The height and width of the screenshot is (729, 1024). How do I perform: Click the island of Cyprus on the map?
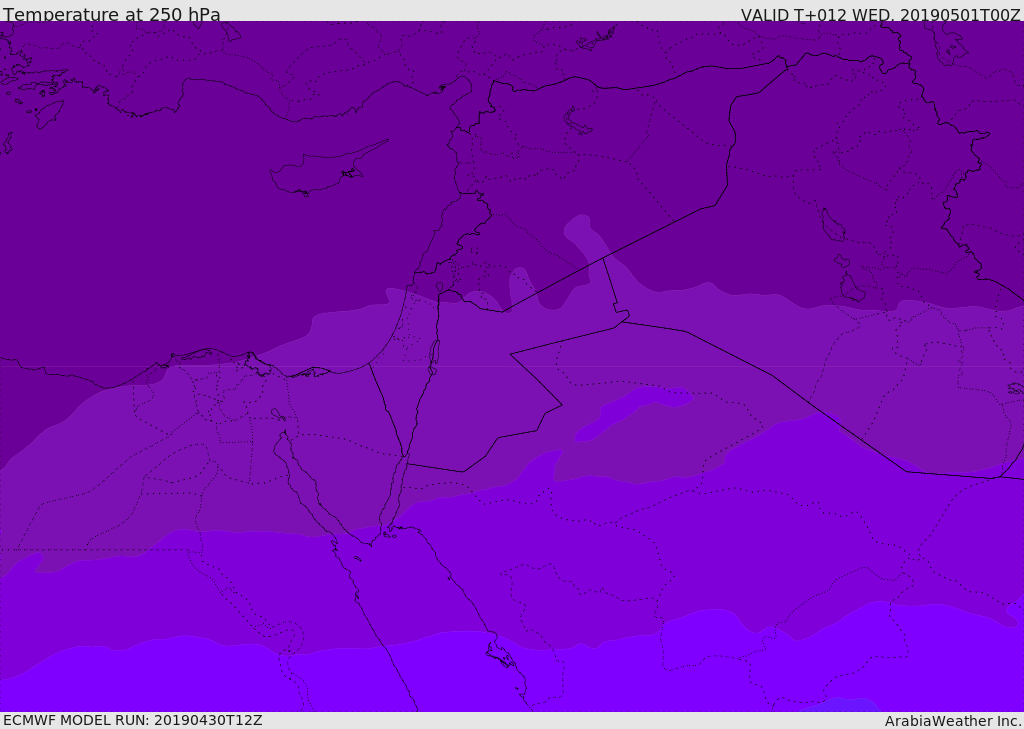(x=320, y=173)
